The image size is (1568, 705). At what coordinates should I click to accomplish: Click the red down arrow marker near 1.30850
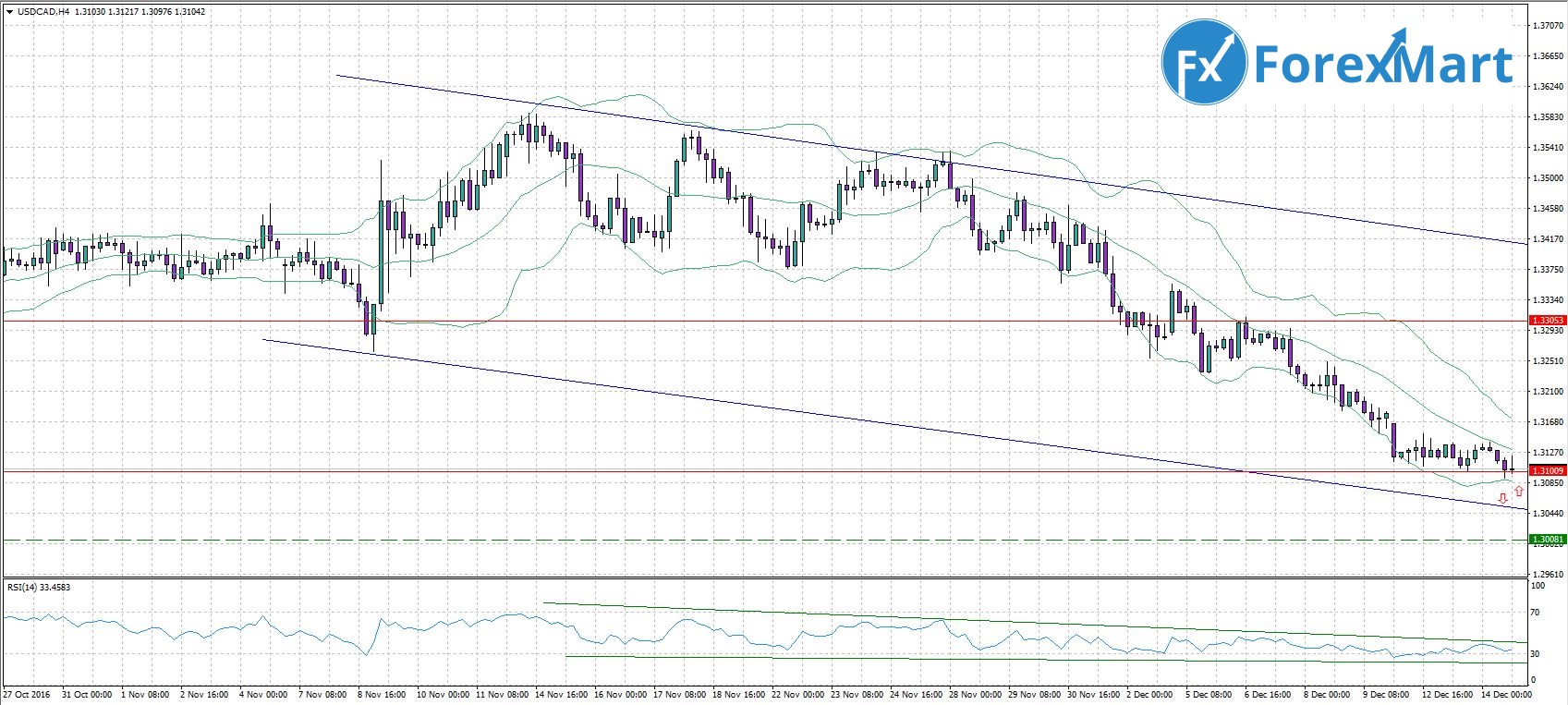[x=1502, y=498]
